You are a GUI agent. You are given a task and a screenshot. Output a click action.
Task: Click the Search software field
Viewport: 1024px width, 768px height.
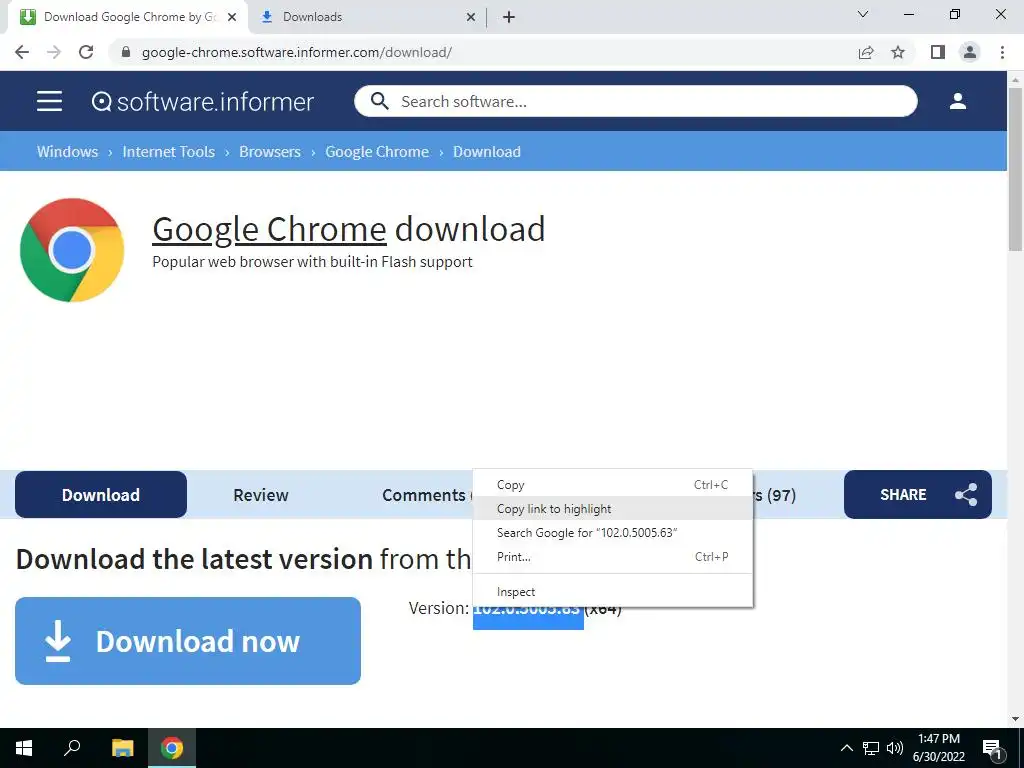(x=635, y=101)
